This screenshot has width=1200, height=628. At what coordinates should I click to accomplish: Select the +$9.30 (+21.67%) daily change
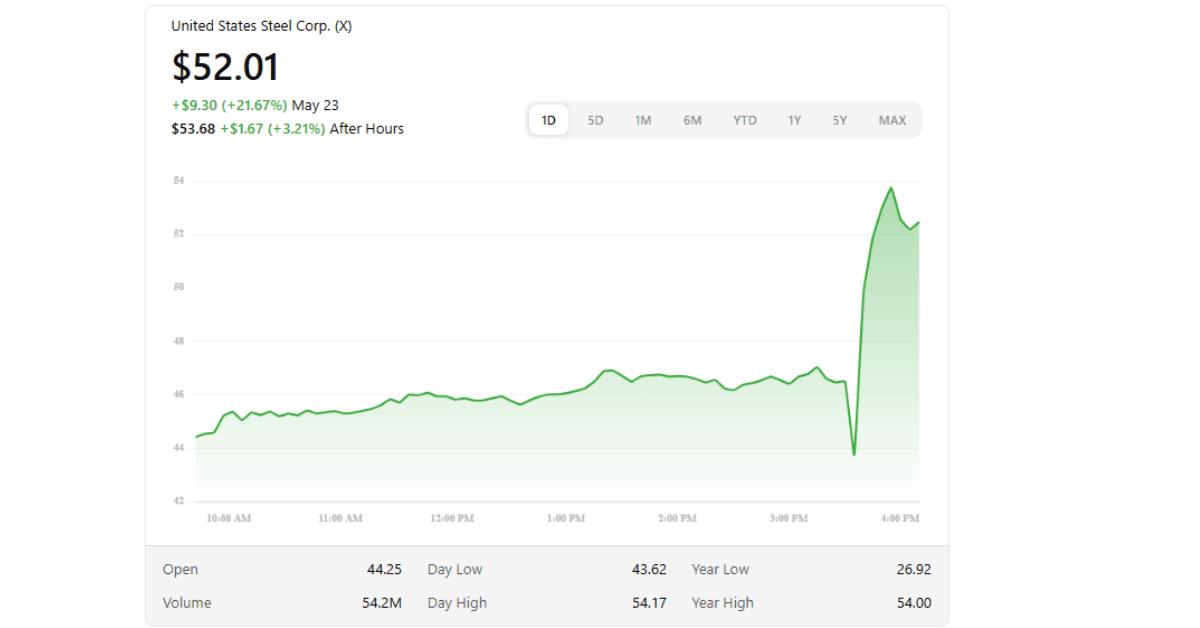point(230,105)
